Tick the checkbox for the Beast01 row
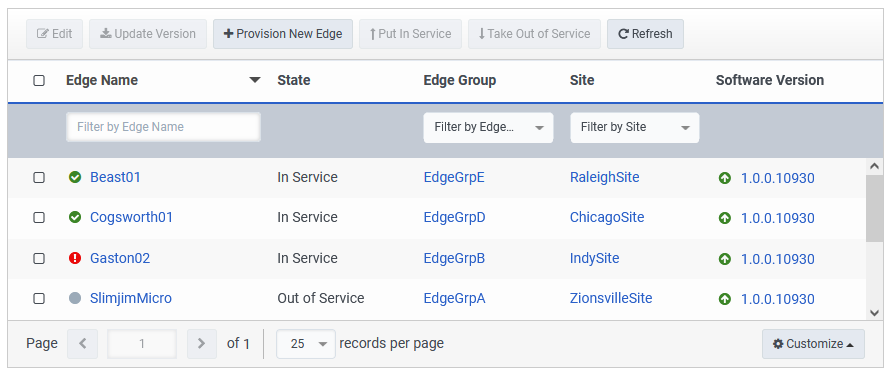Viewport: 889px width, 374px height. click(x=39, y=177)
